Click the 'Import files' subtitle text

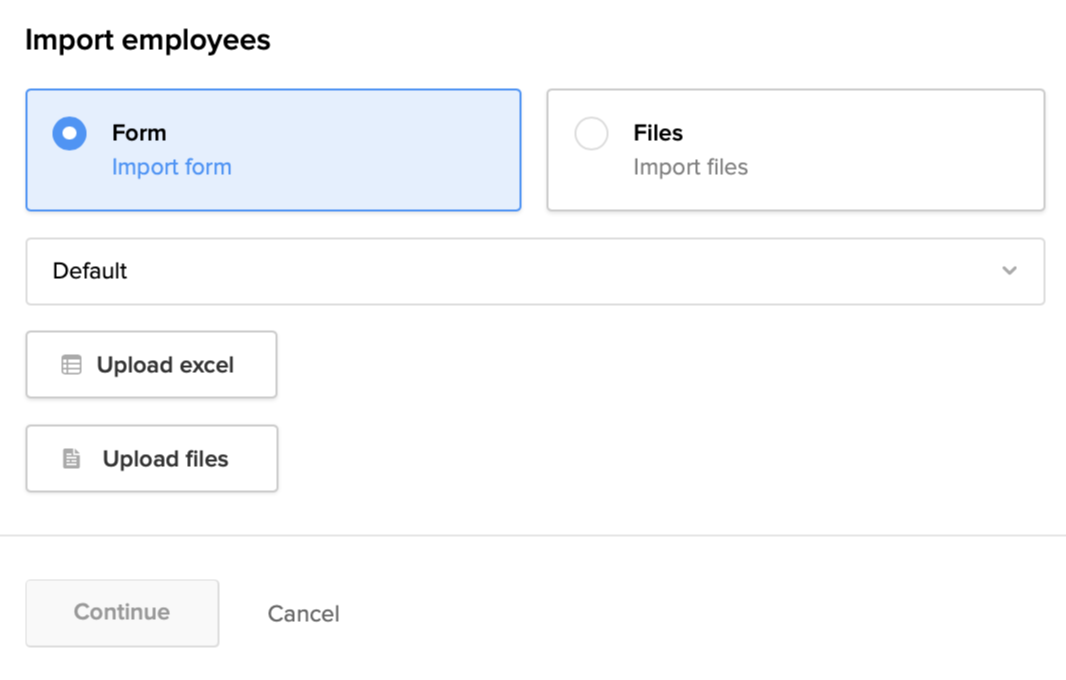pos(690,167)
